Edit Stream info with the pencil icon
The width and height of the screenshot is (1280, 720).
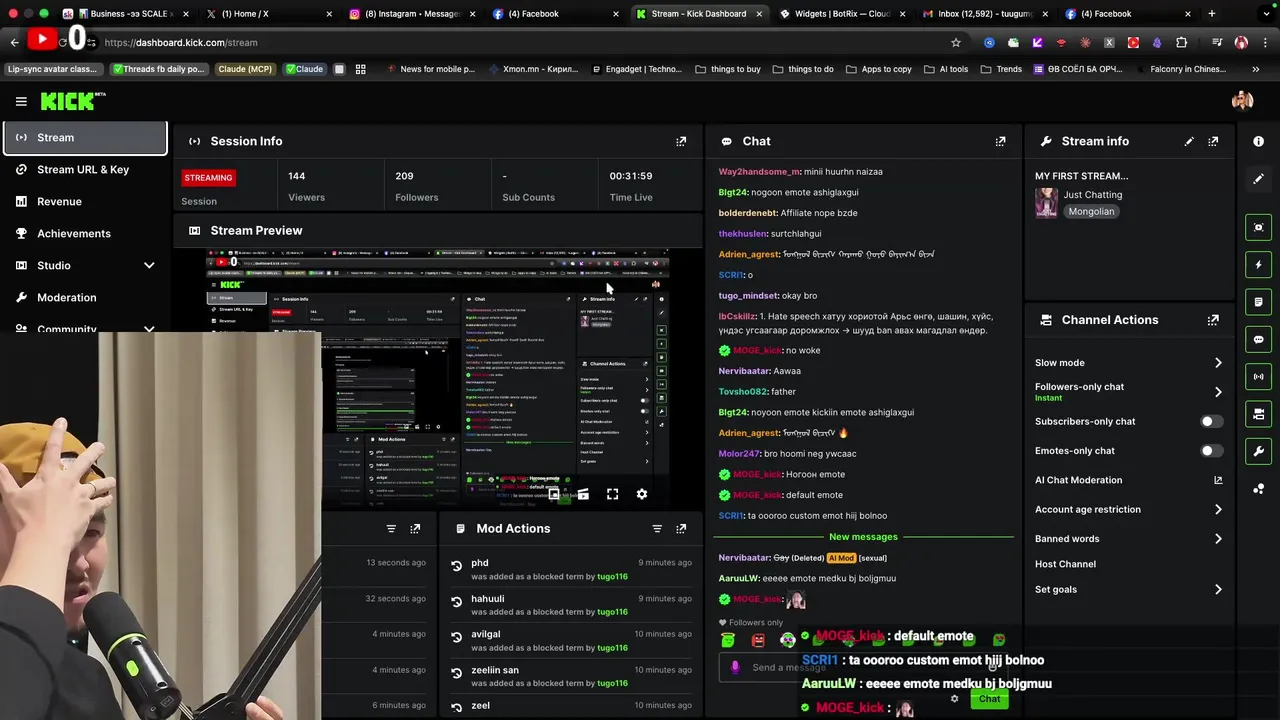tap(1189, 141)
